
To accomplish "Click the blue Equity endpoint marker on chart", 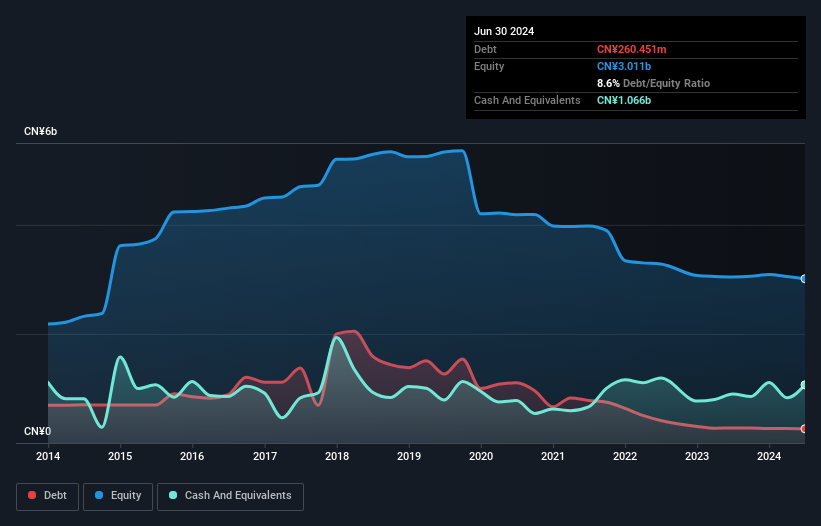I will (804, 279).
